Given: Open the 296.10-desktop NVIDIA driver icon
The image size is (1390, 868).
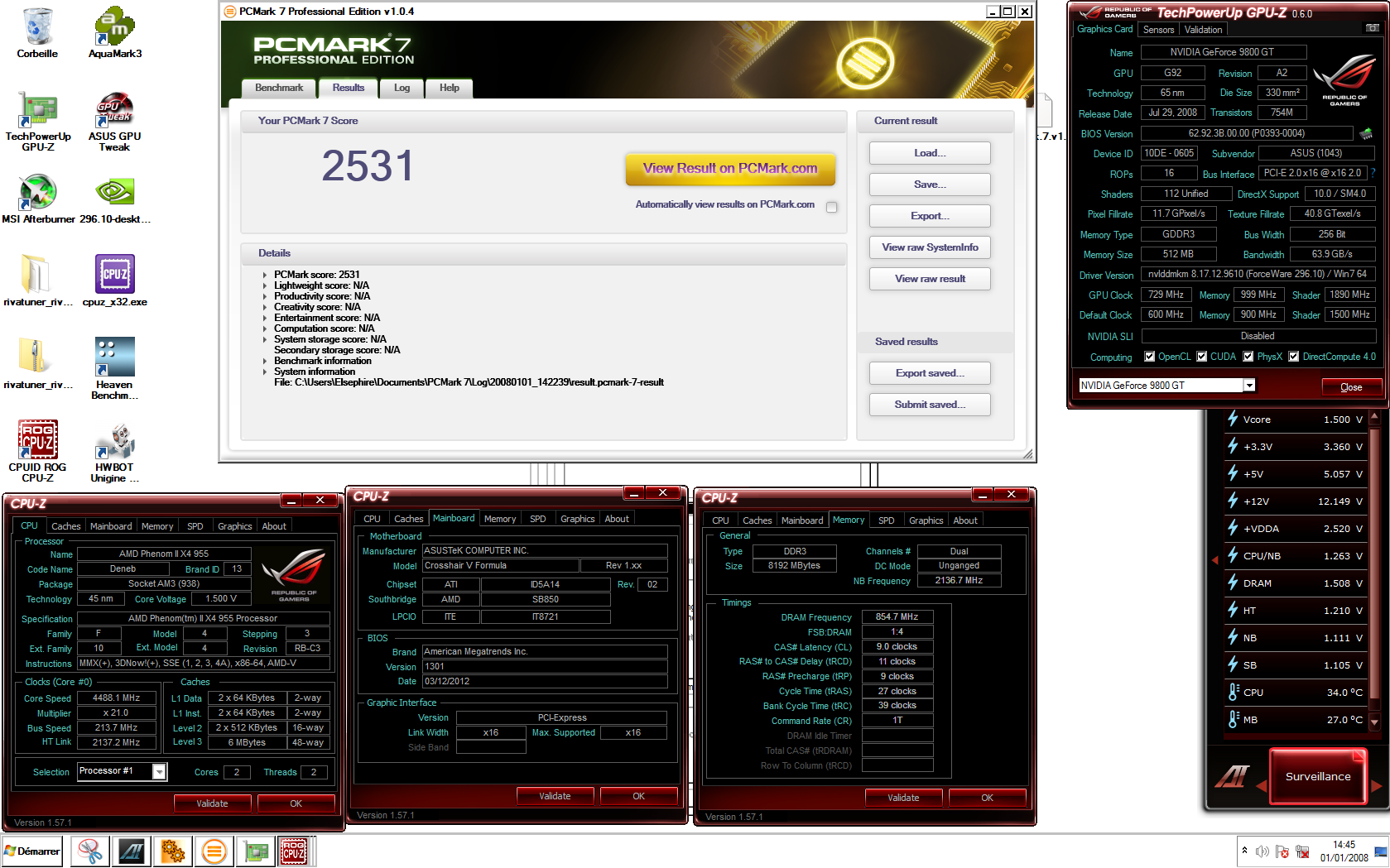Looking at the screenshot, I should (x=115, y=199).
